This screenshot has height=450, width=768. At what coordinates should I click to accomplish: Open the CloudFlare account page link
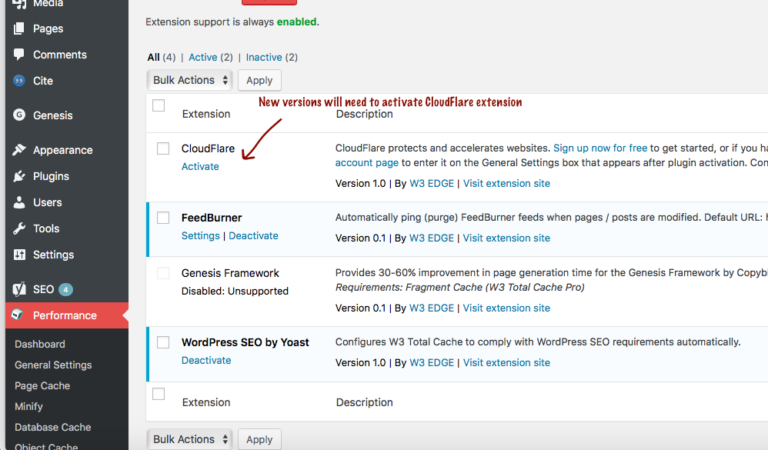[x=367, y=163]
